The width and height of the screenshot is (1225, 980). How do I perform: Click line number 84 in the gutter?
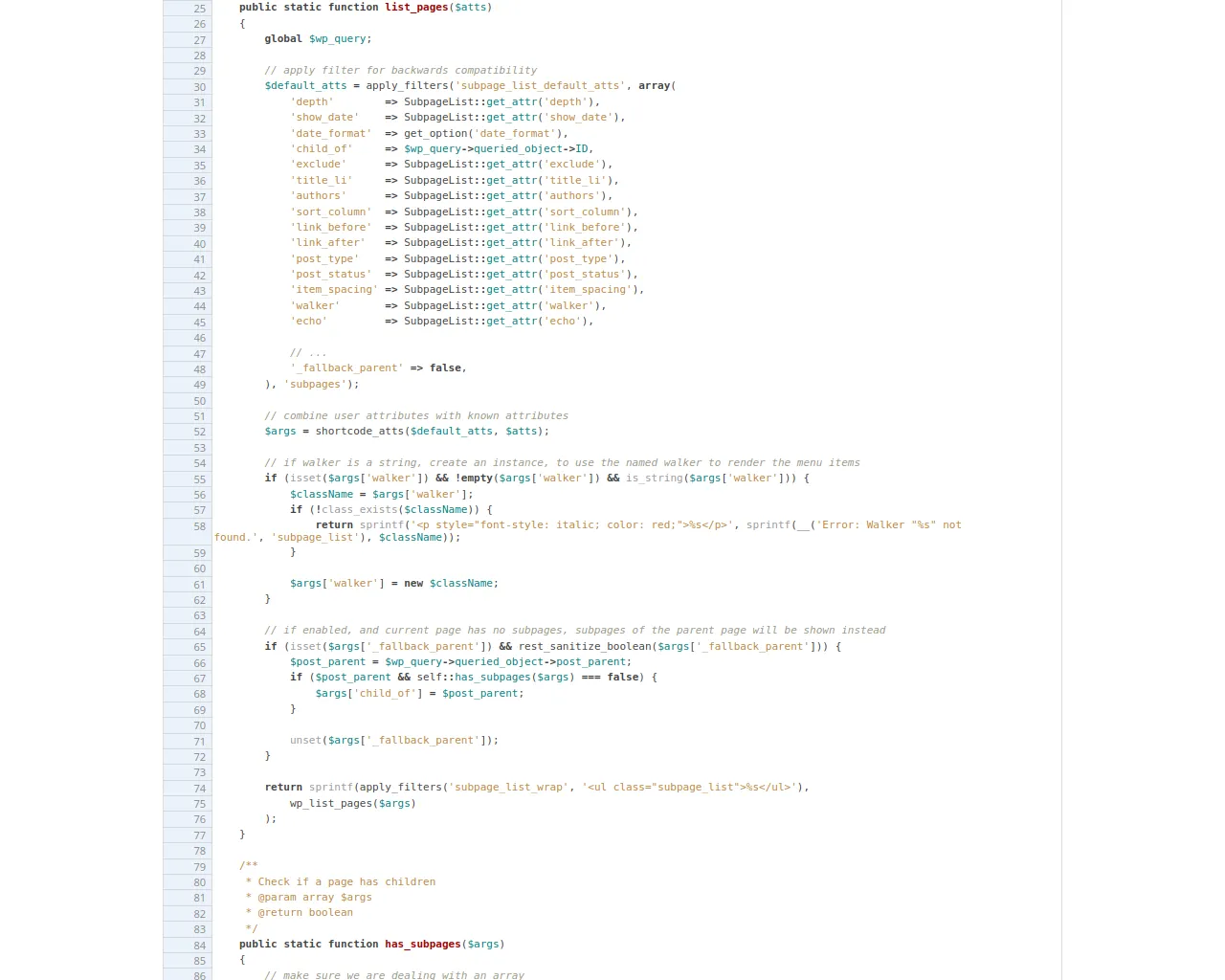199,946
